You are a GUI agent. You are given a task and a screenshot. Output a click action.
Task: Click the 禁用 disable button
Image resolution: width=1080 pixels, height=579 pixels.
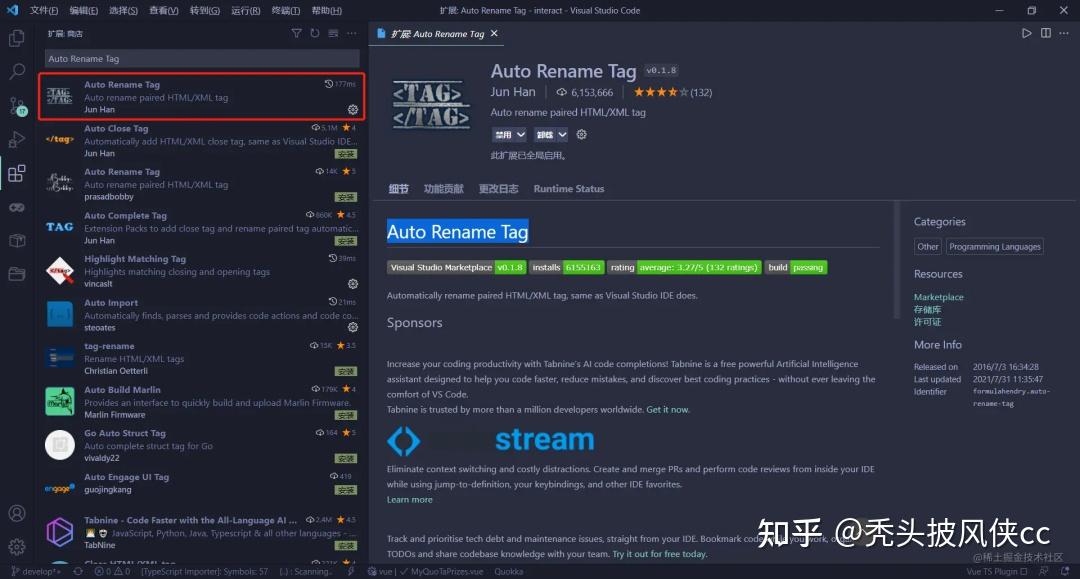click(503, 134)
